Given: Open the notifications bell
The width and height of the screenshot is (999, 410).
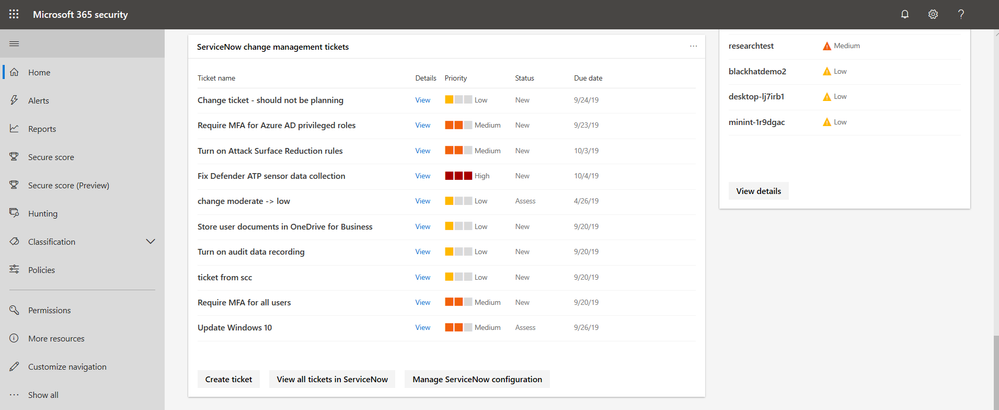Looking at the screenshot, I should point(905,15).
